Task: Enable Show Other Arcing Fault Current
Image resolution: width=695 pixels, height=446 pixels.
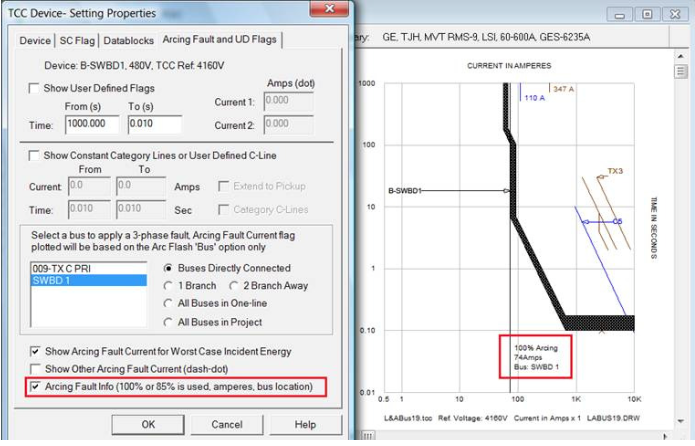Action: click(35, 369)
